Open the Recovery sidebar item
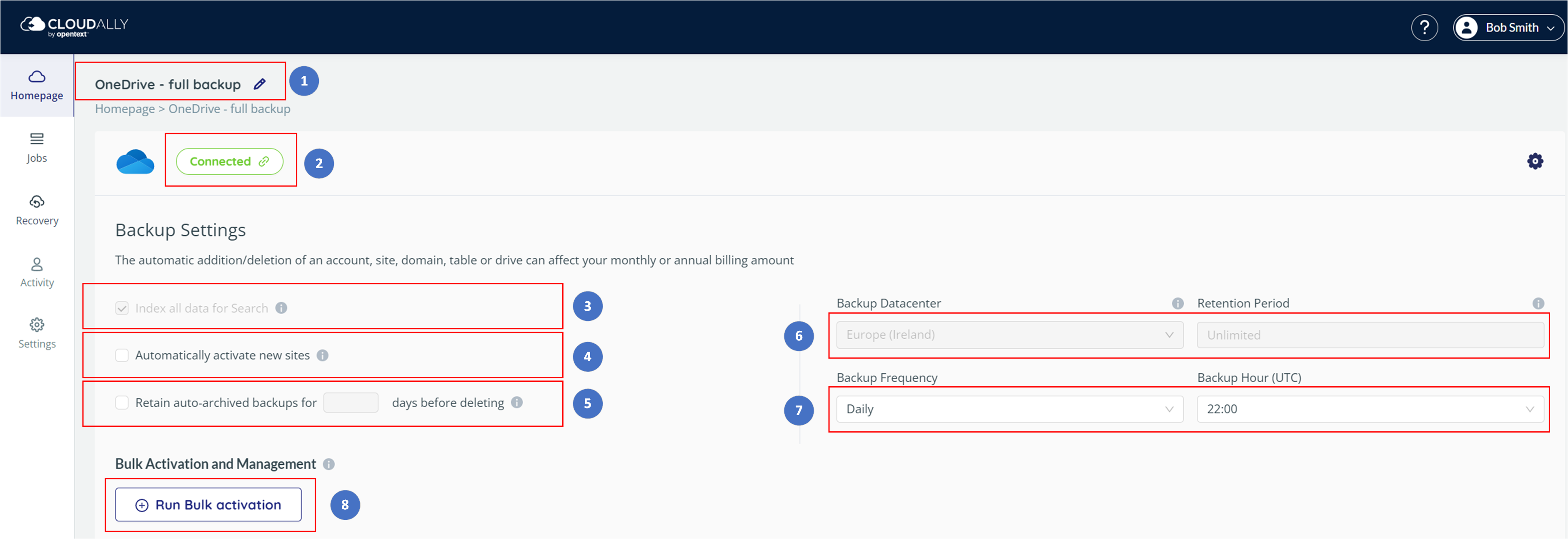Image resolution: width=1568 pixels, height=539 pixels. (x=37, y=211)
